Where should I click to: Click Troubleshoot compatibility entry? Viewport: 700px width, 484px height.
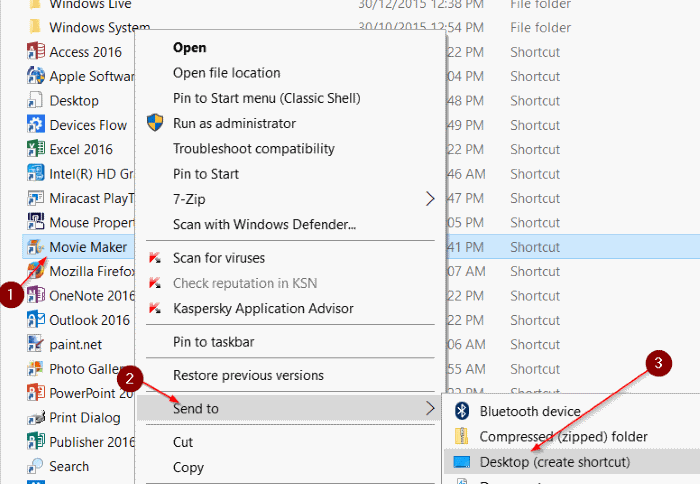(x=253, y=148)
